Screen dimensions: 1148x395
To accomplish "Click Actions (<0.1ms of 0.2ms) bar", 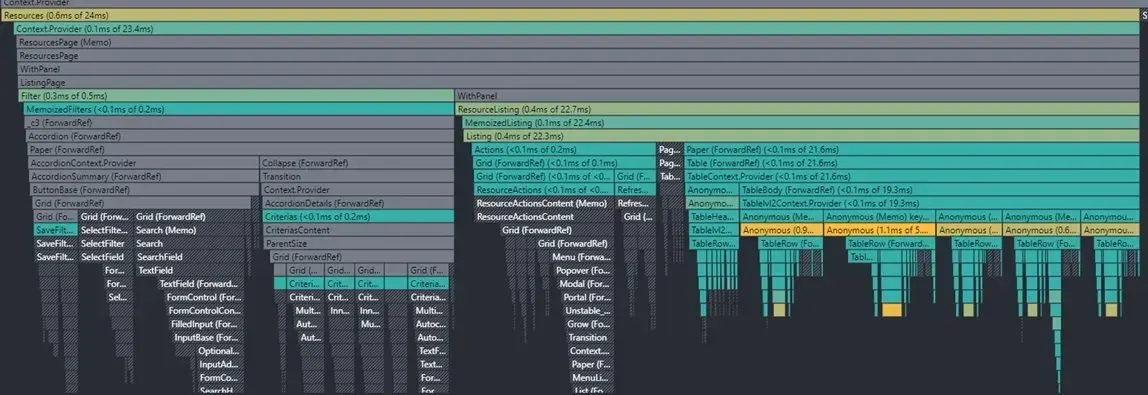I will [x=564, y=149].
